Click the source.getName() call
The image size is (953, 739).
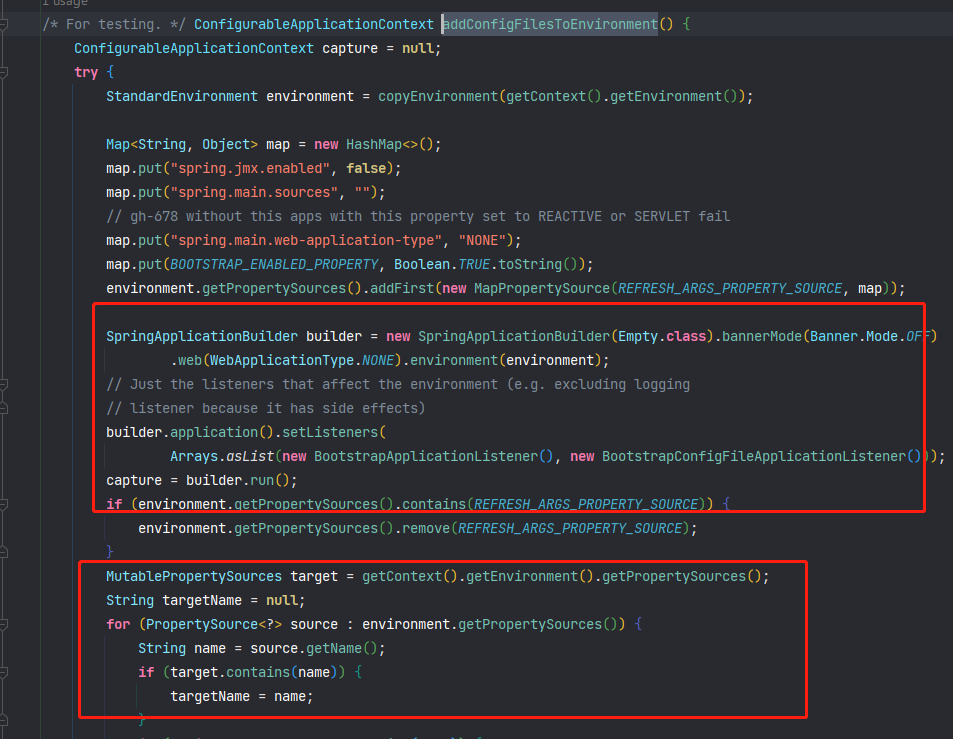coord(314,648)
